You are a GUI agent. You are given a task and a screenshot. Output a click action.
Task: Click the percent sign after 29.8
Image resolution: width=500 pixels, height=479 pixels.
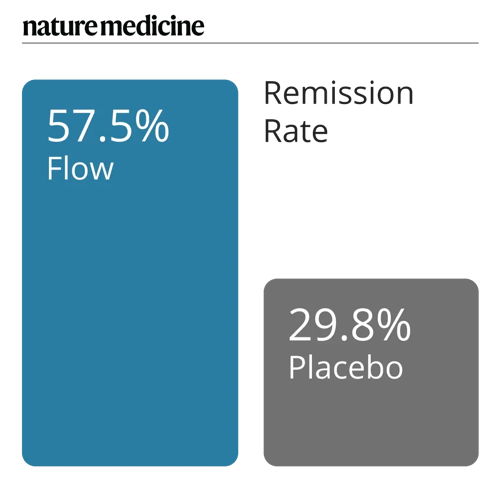tap(394, 325)
